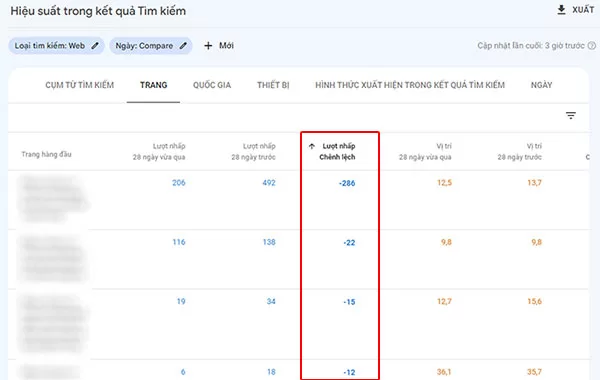The height and width of the screenshot is (380, 600).
Task: Open the blurred page URL in the 206 clicks row
Action: (53, 198)
